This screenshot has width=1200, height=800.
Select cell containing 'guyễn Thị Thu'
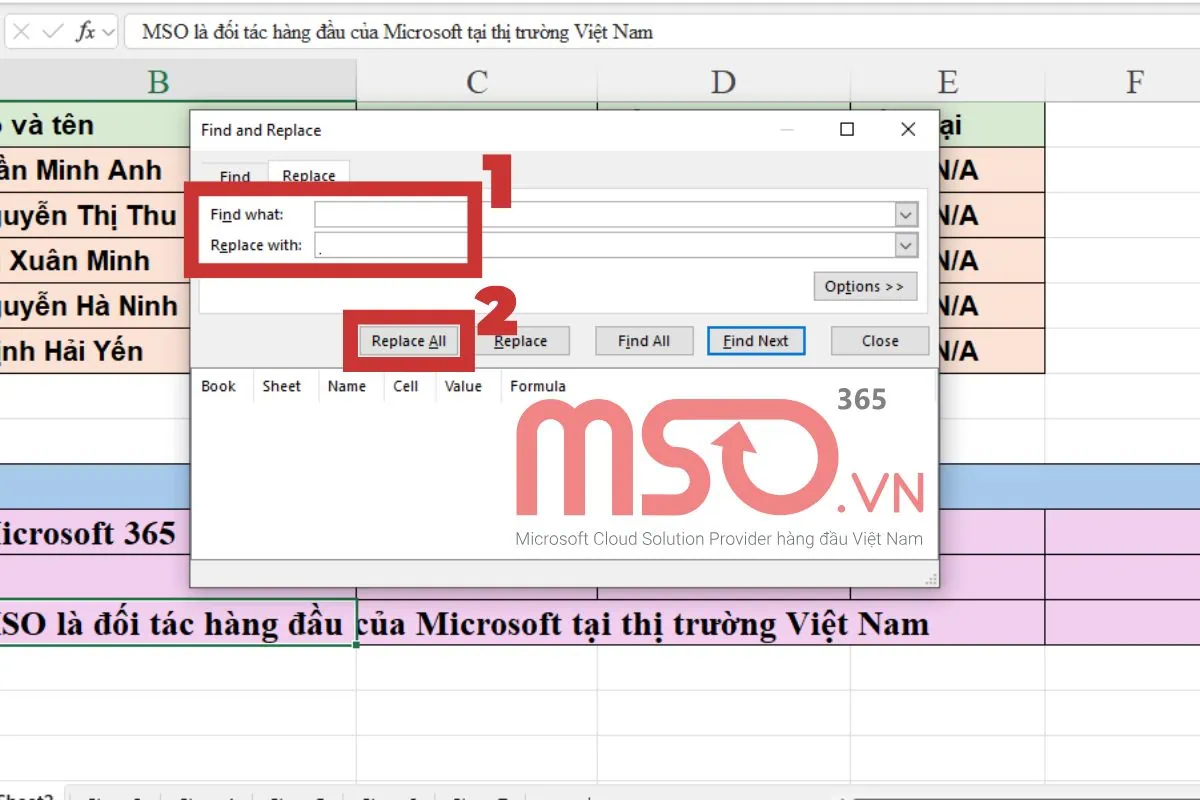[95, 215]
